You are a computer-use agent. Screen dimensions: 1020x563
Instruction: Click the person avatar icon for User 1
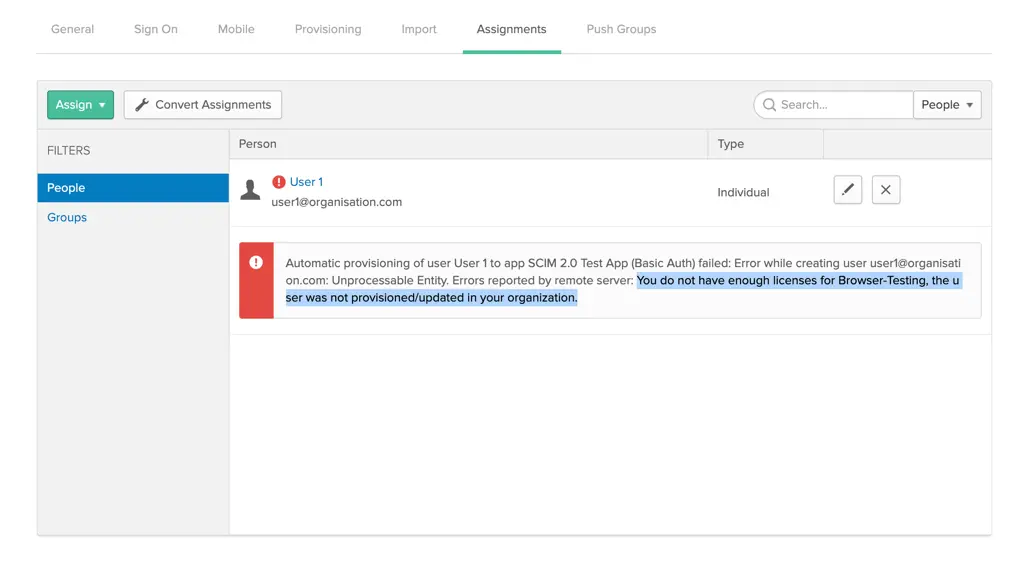tap(250, 189)
